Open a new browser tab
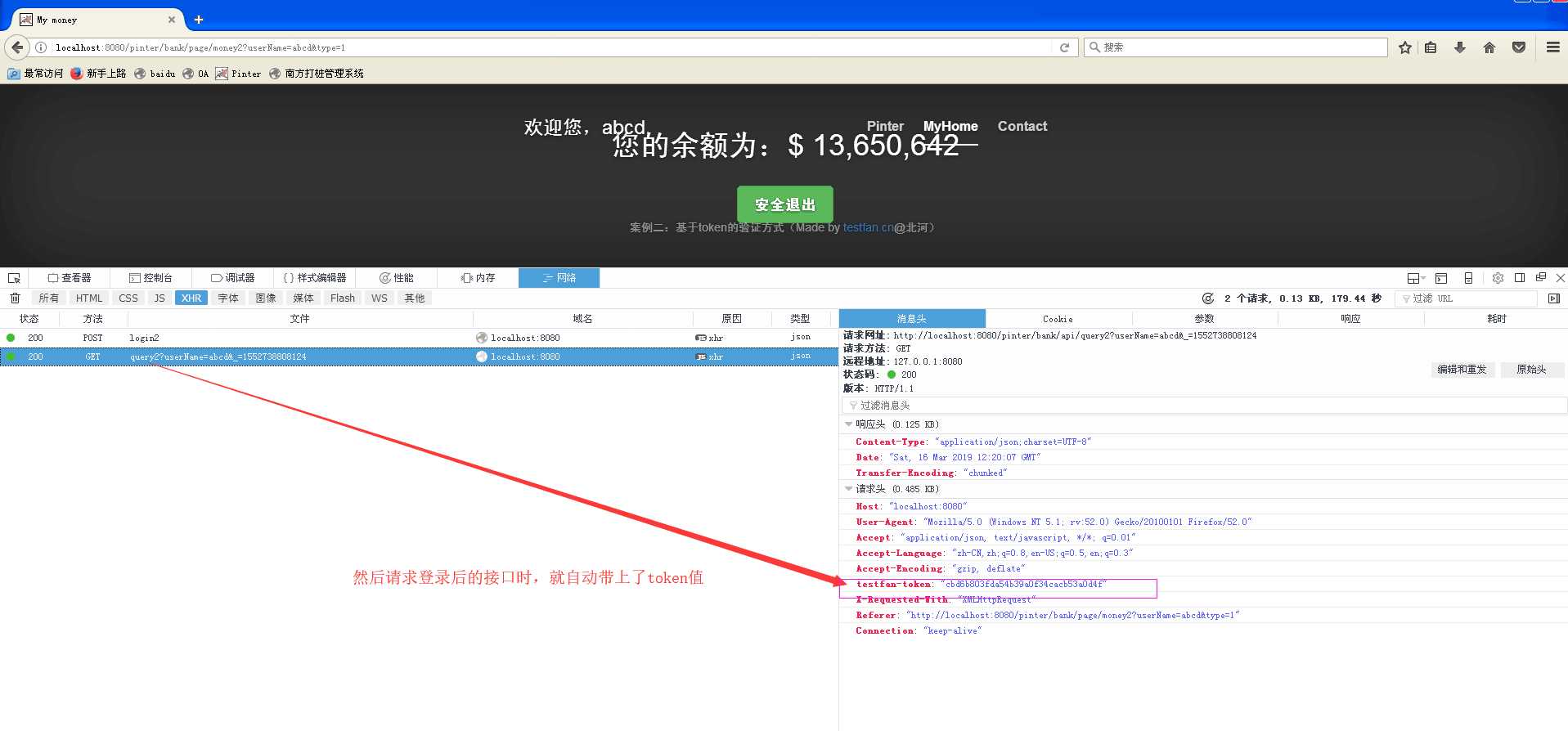 pos(199,20)
